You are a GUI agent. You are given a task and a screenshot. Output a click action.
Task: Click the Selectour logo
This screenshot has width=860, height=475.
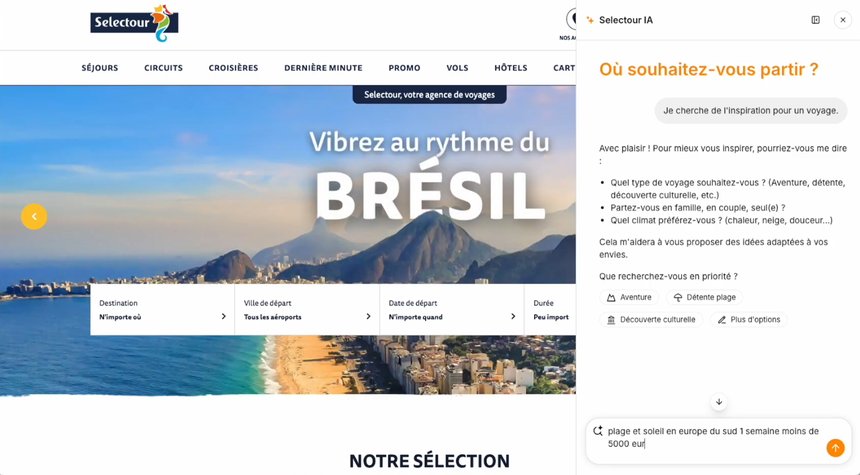(x=134, y=24)
